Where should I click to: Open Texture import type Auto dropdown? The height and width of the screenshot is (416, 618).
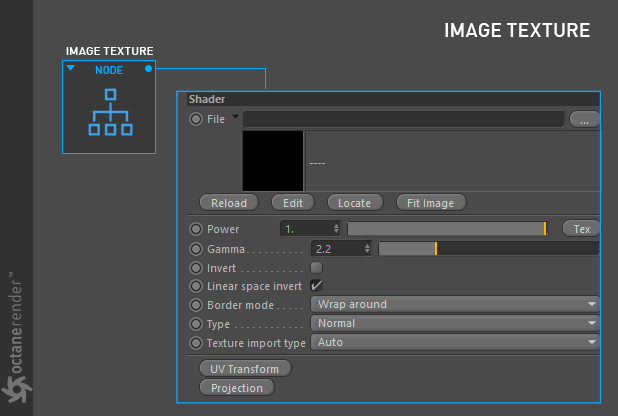point(455,342)
